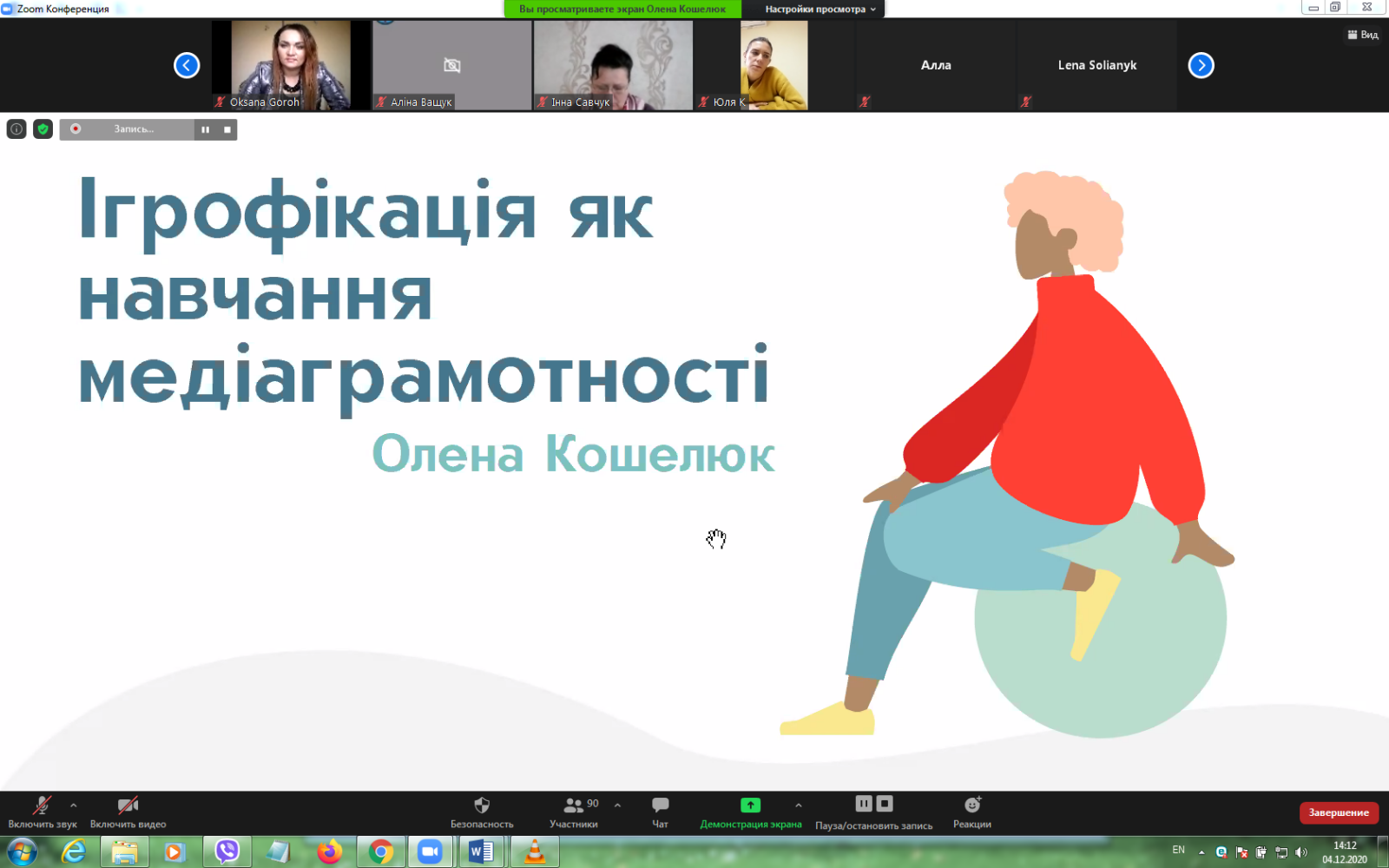This screenshot has width=1389, height=868.
Task: Unmute with the Включить звук button
Action: click(x=41, y=812)
